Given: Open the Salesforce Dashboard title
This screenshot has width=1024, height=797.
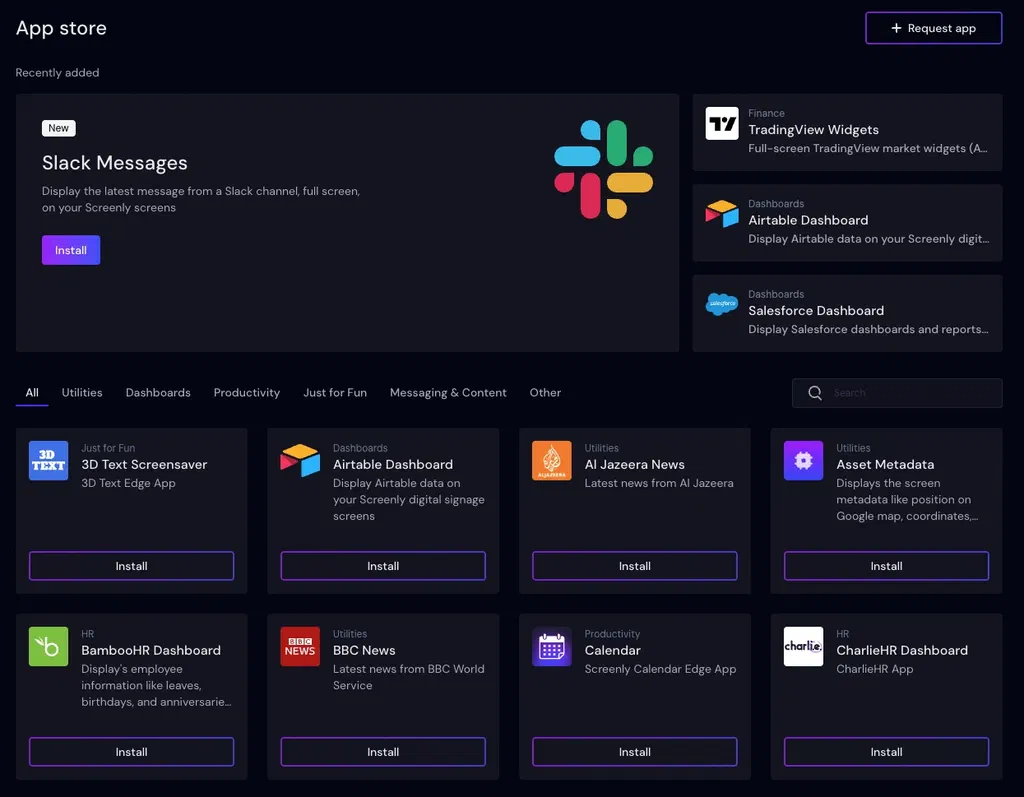Looking at the screenshot, I should 816,310.
